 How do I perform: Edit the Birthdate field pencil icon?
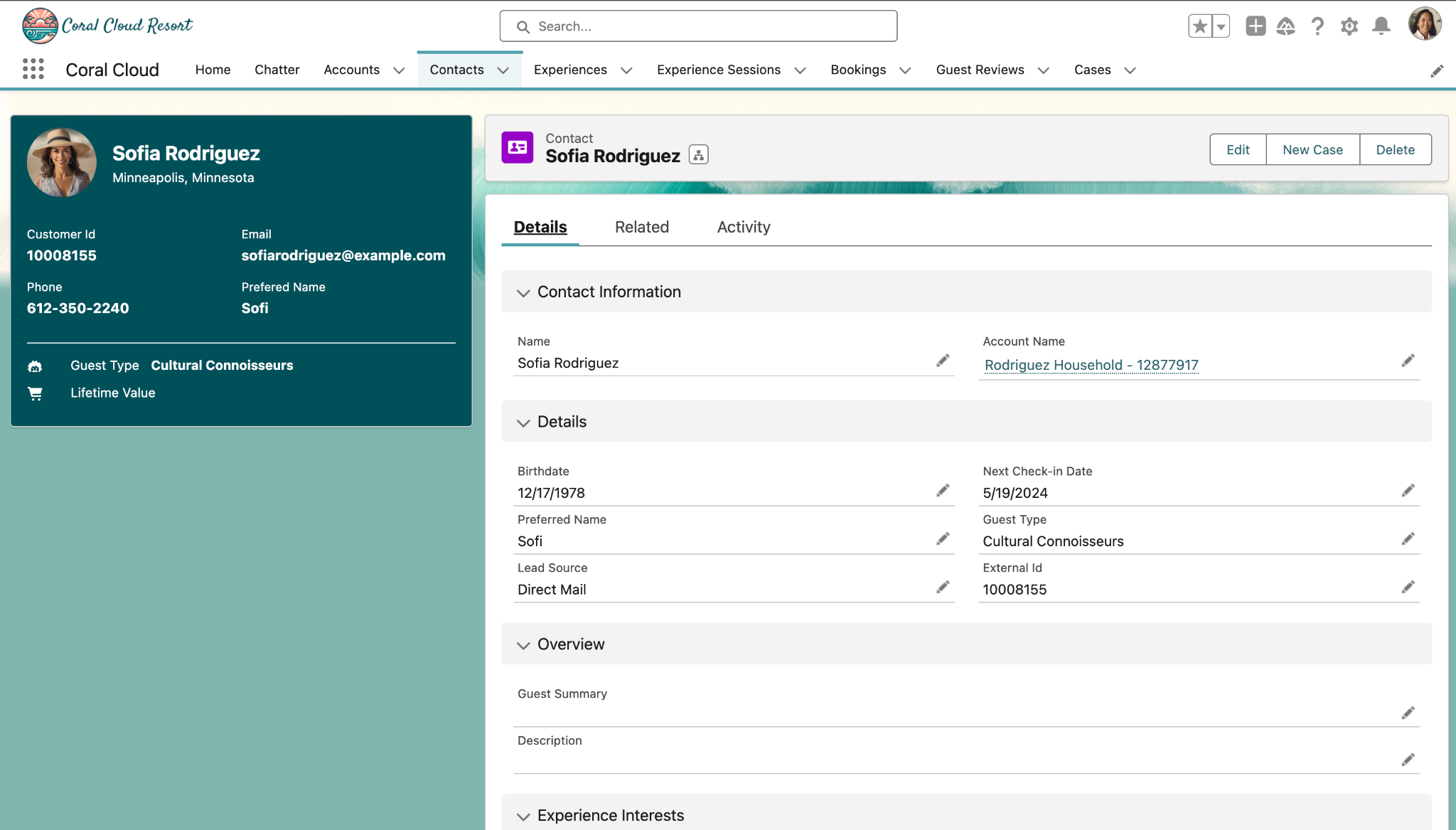(x=943, y=491)
